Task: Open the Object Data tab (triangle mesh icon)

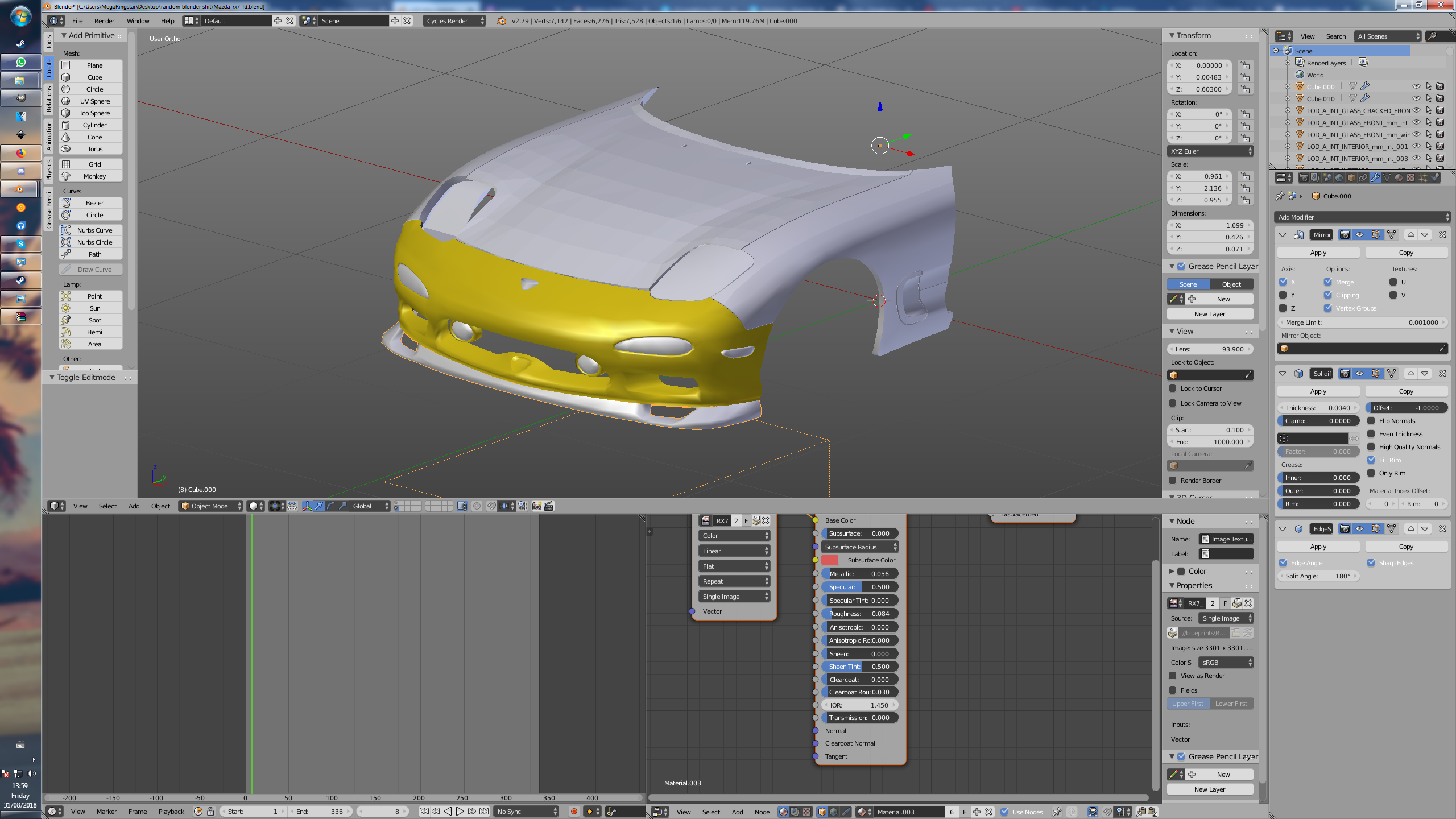Action: click(1387, 178)
